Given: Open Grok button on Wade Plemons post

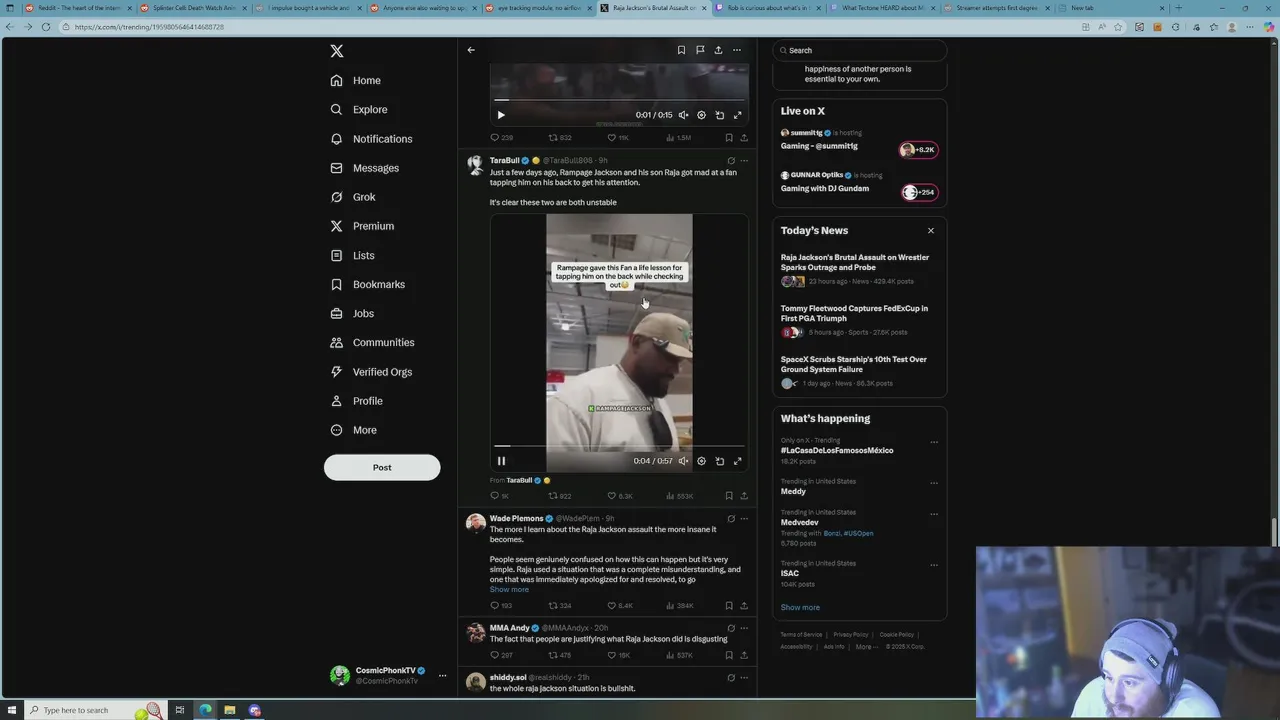Looking at the screenshot, I should coord(731,518).
